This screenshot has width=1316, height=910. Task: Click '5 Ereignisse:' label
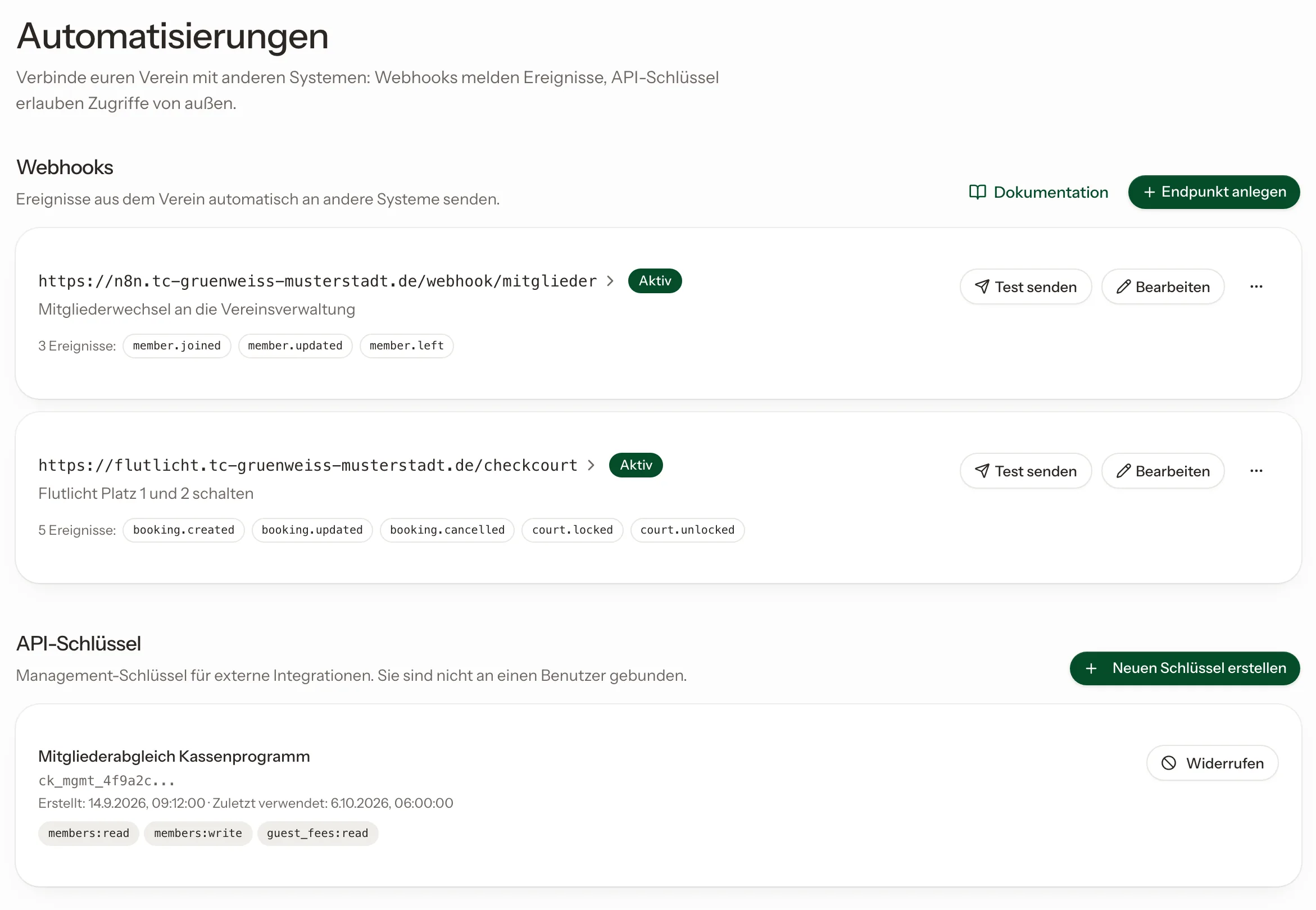pos(77,530)
